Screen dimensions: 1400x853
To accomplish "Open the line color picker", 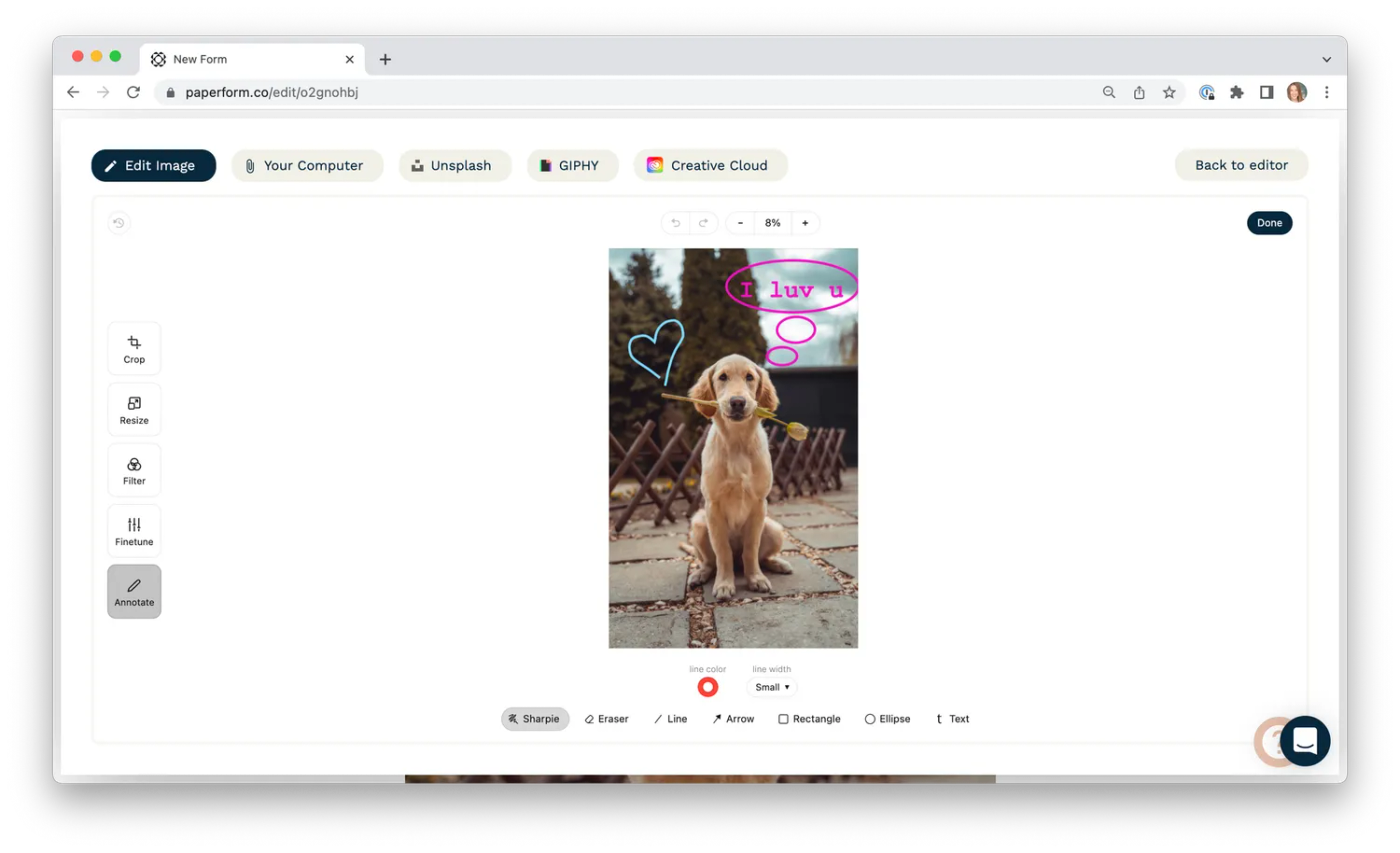I will click(708, 687).
